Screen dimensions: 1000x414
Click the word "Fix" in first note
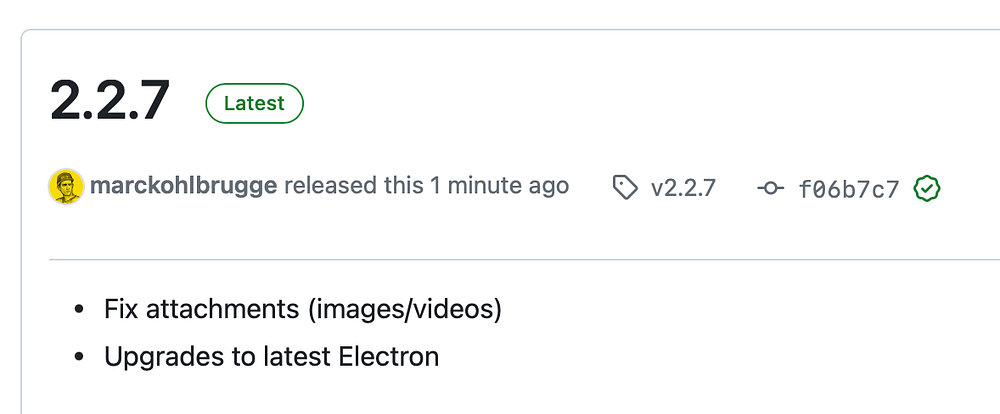[x=121, y=309]
